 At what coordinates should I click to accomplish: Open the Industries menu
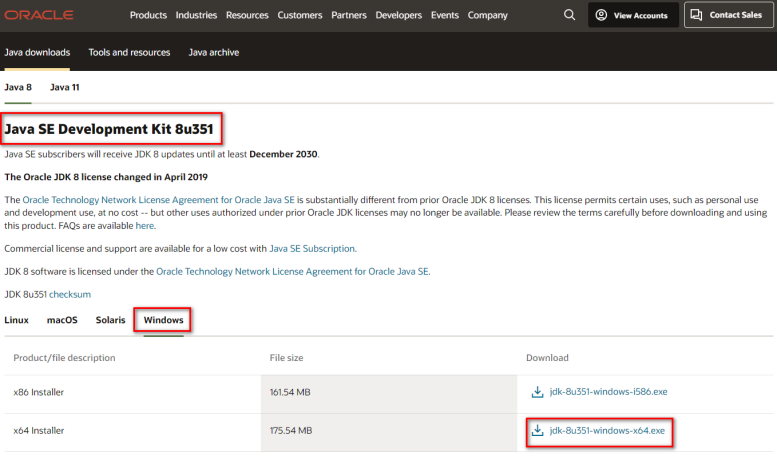(x=196, y=15)
